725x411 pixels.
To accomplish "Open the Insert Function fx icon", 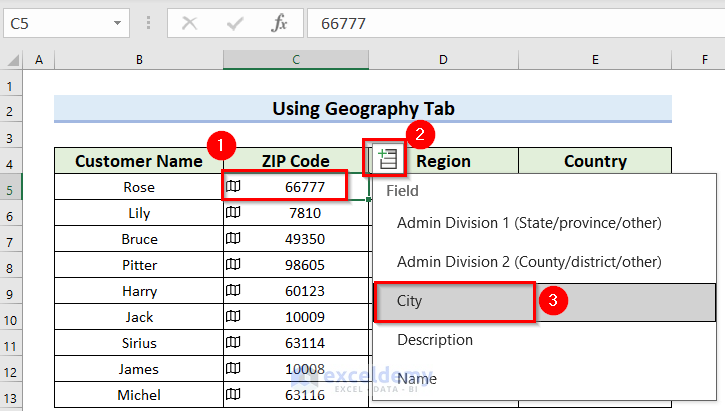I will (x=279, y=23).
